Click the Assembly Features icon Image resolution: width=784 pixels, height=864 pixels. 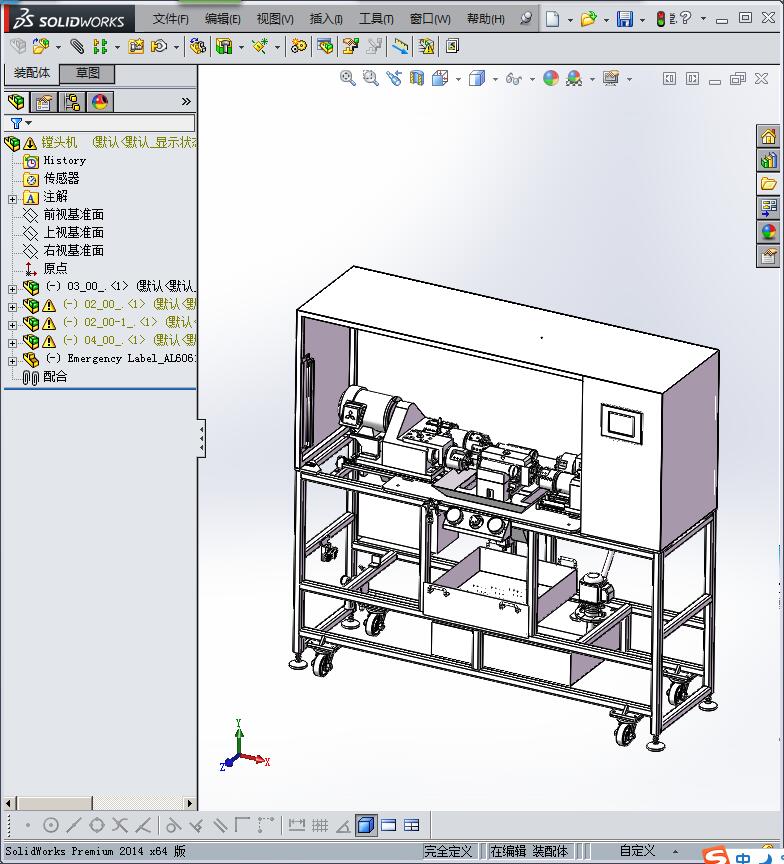pyautogui.click(x=224, y=46)
